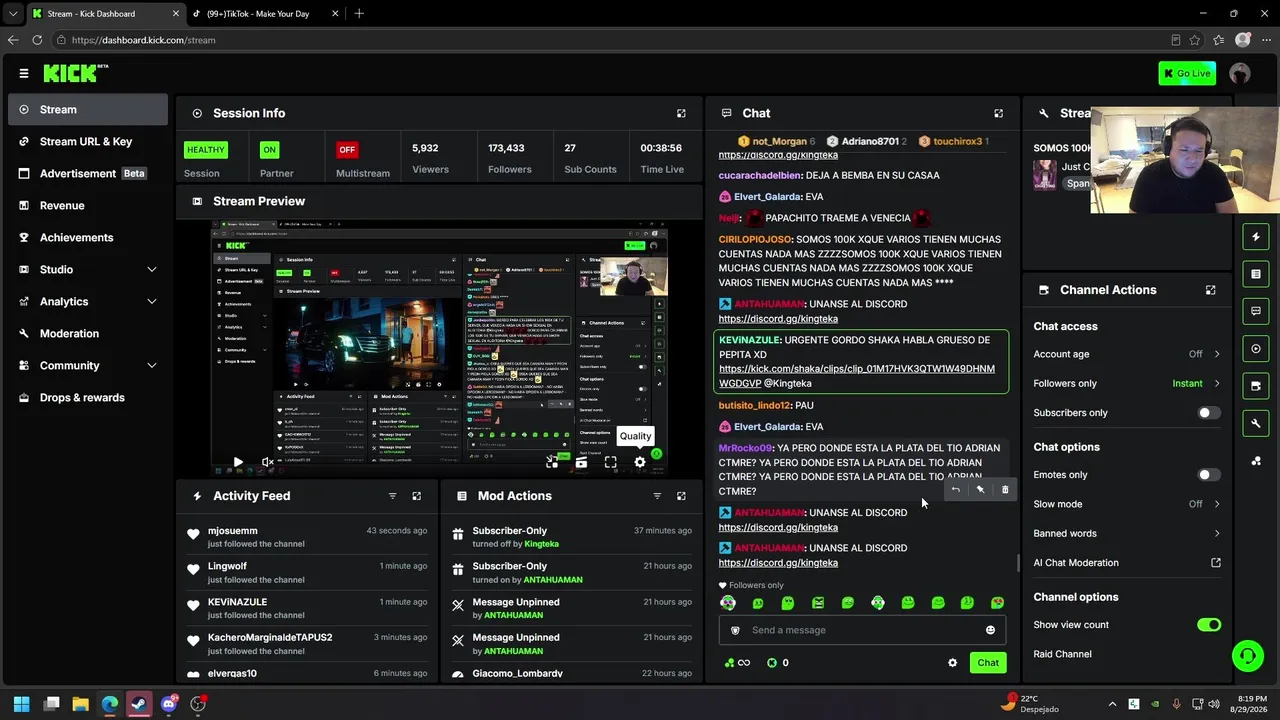Open Moderation page
1280x720 pixels.
(x=88, y=334)
